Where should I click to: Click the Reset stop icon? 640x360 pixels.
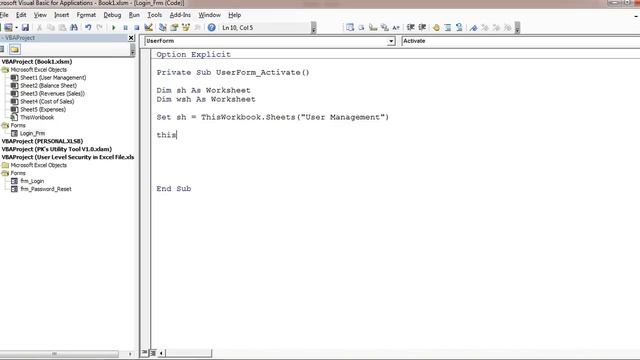tap(137, 28)
